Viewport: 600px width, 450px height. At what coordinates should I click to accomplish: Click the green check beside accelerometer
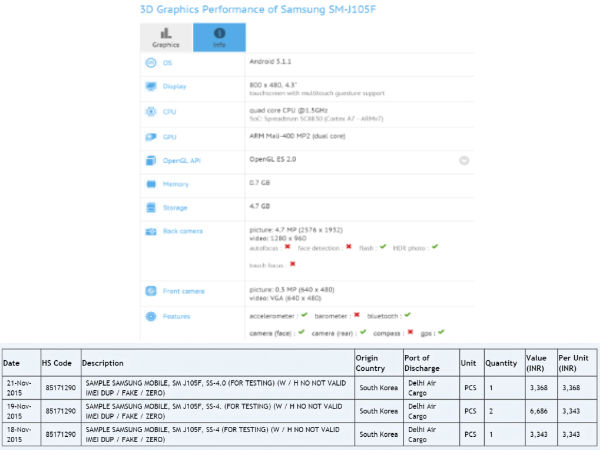tap(304, 315)
